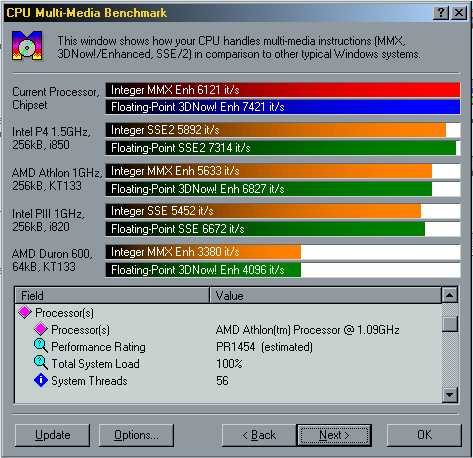Image resolution: width=473 pixels, height=458 pixels.
Task: Click the 'AMD Athlon 1GHz, 256kB, KT133' label
Action: (x=57, y=179)
